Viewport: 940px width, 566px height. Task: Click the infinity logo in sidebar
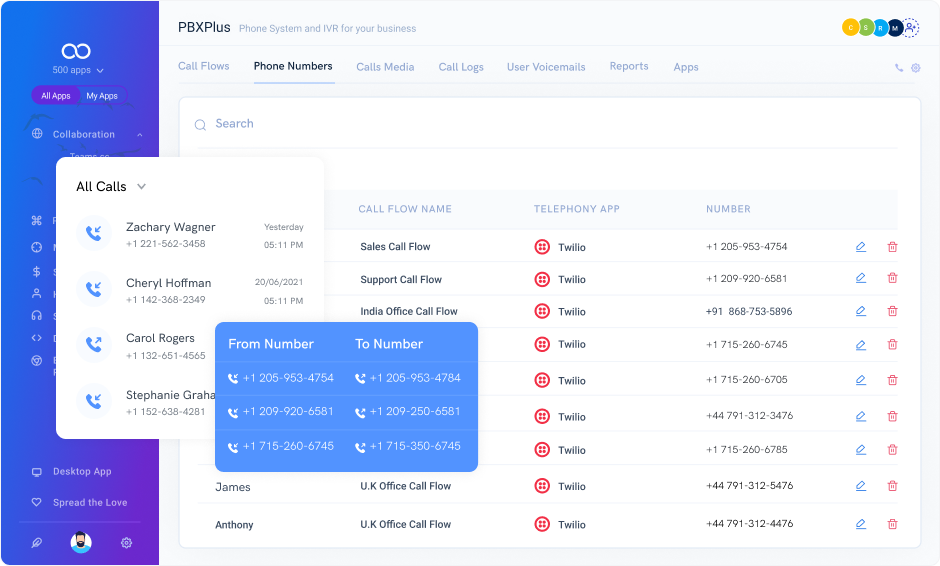(77, 51)
